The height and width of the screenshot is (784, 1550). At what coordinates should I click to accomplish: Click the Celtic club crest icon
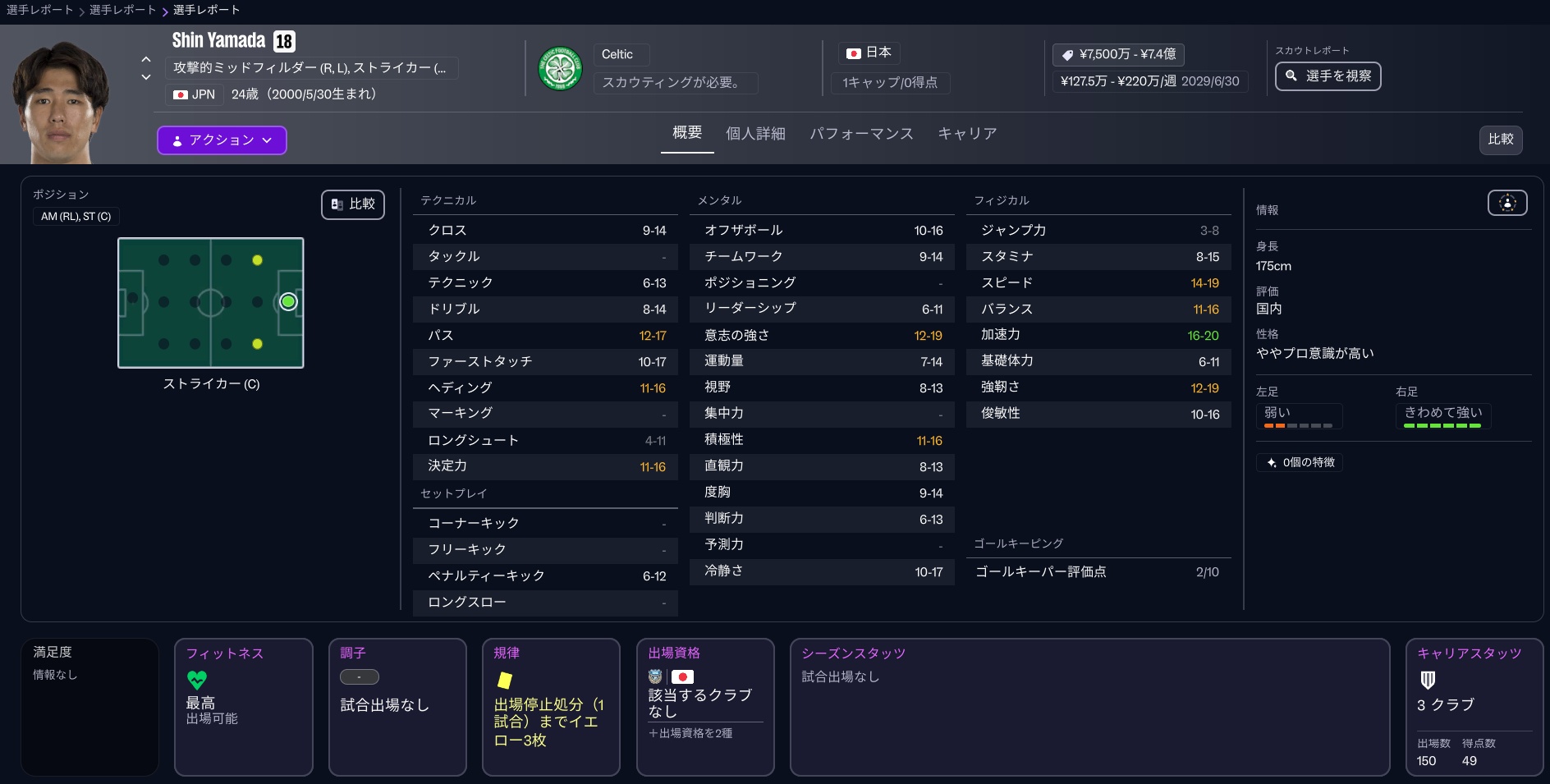pos(560,69)
